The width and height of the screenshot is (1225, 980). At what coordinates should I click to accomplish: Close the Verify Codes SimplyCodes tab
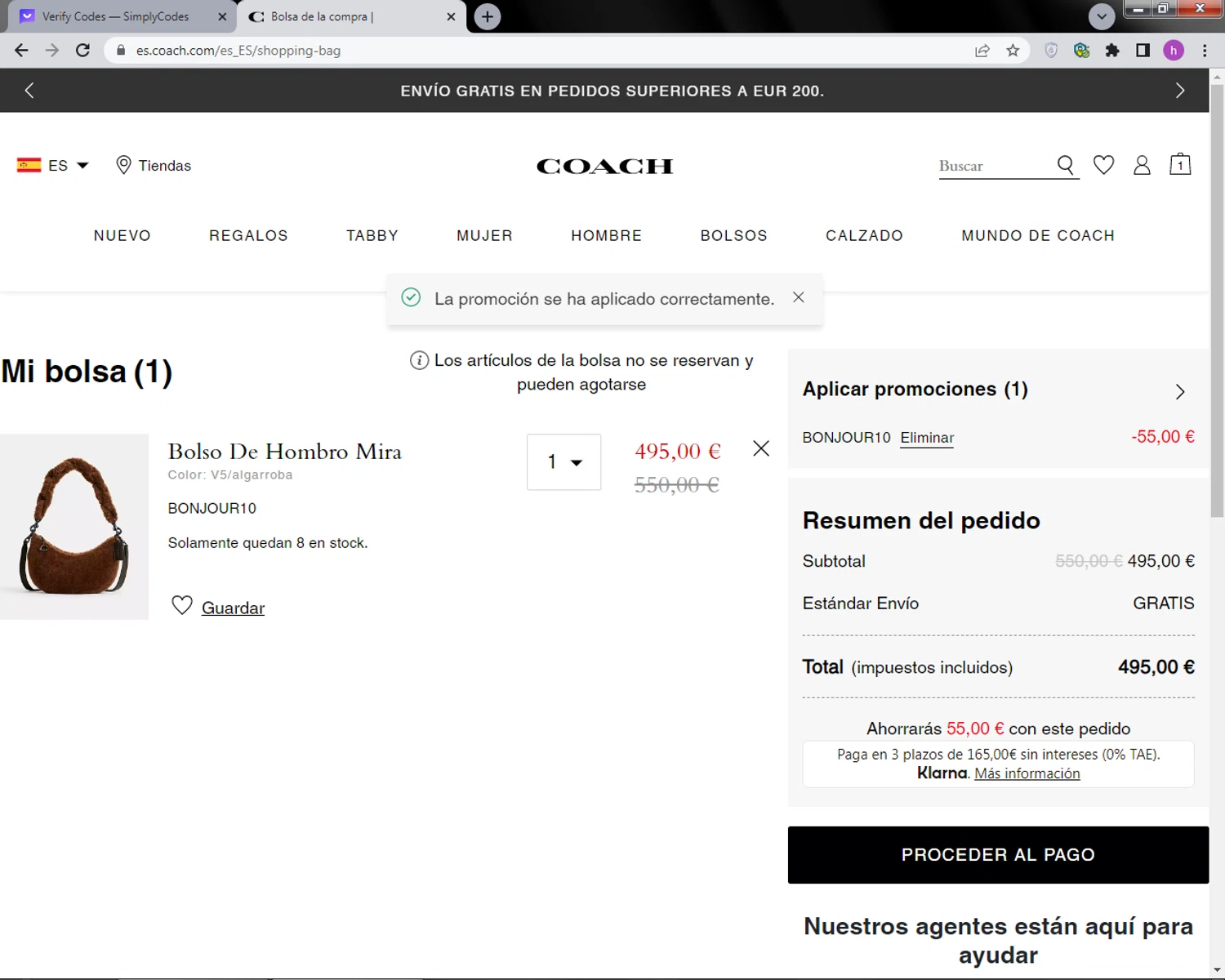[x=222, y=16]
